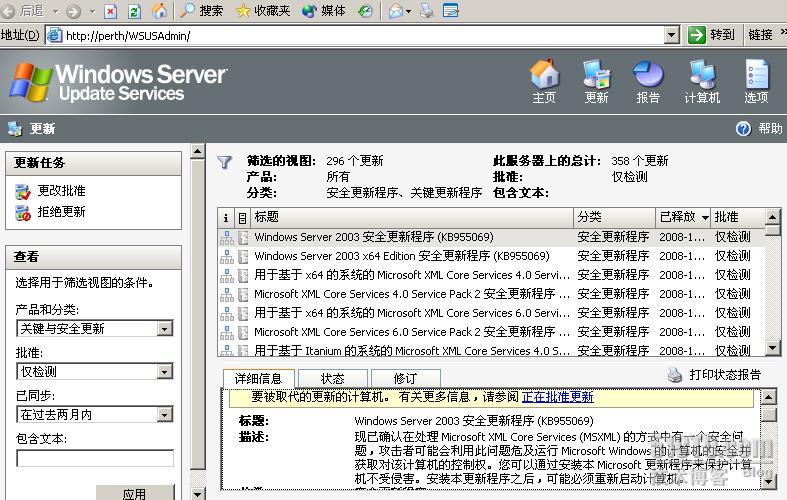
Task: Click the address bar URL field
Action: coord(354,36)
